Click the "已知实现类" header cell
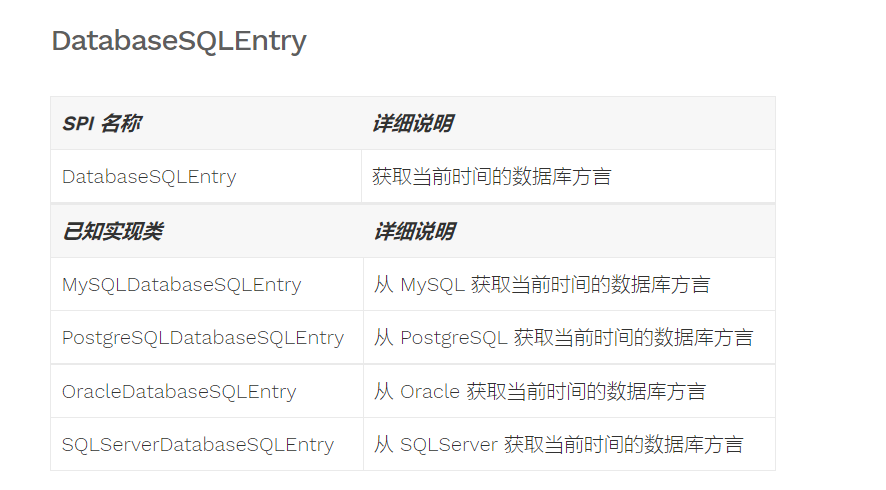886x490 pixels. tap(112, 232)
